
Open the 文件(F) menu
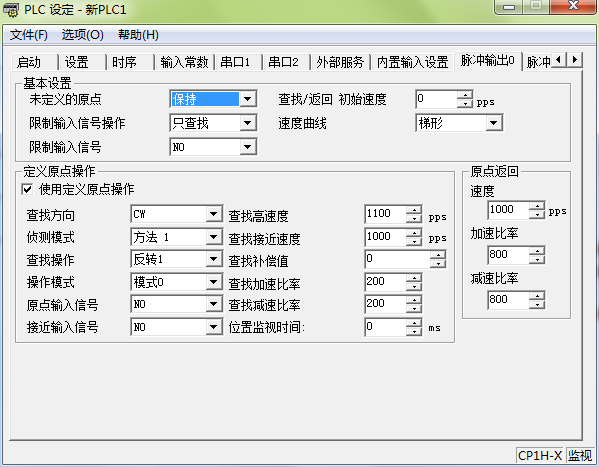coord(29,35)
